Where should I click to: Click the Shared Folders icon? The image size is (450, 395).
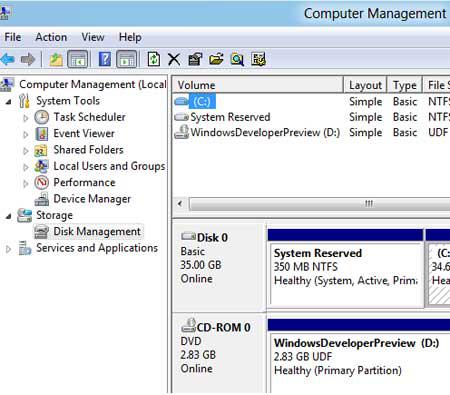point(41,150)
